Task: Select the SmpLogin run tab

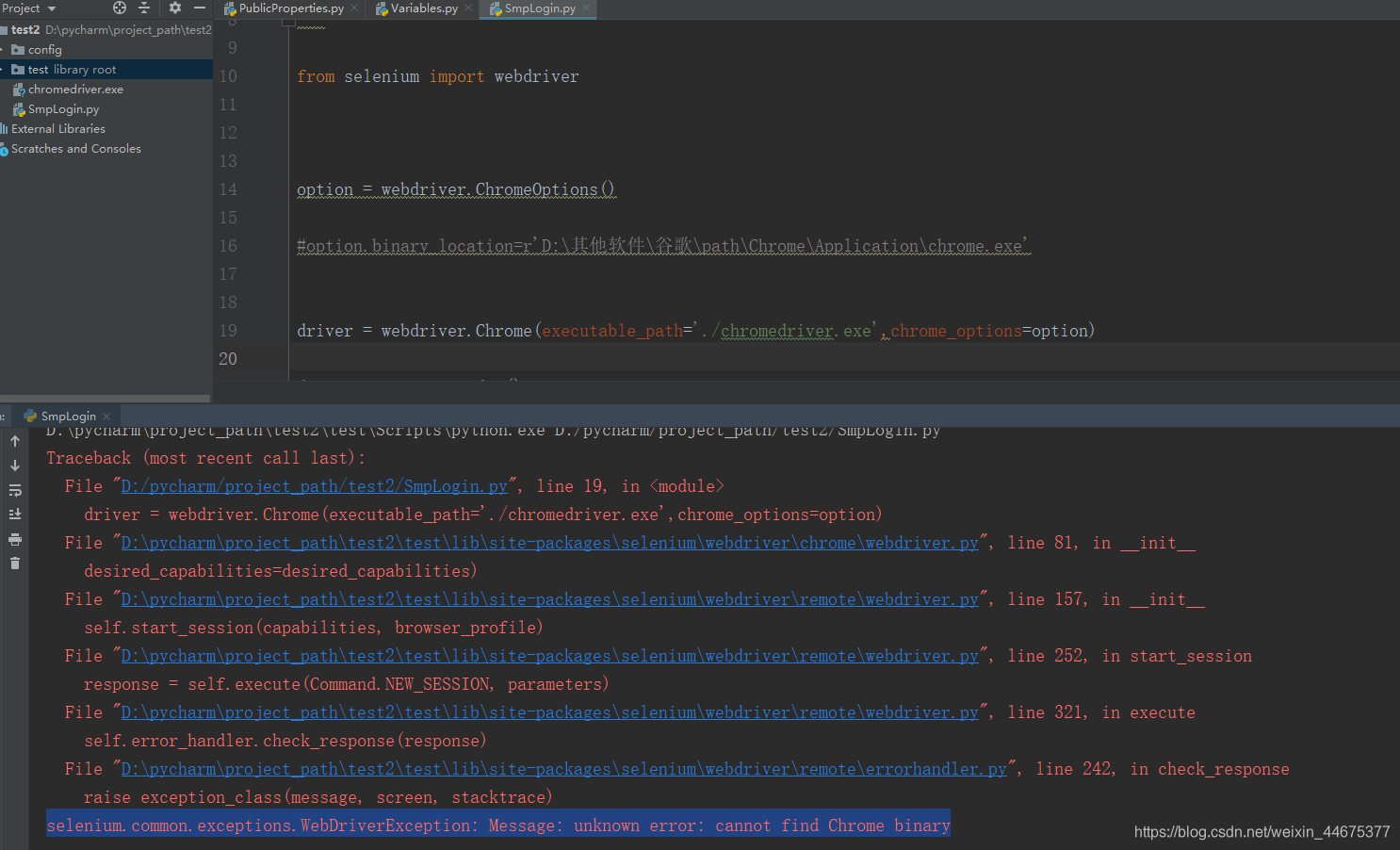Action: pos(68,415)
